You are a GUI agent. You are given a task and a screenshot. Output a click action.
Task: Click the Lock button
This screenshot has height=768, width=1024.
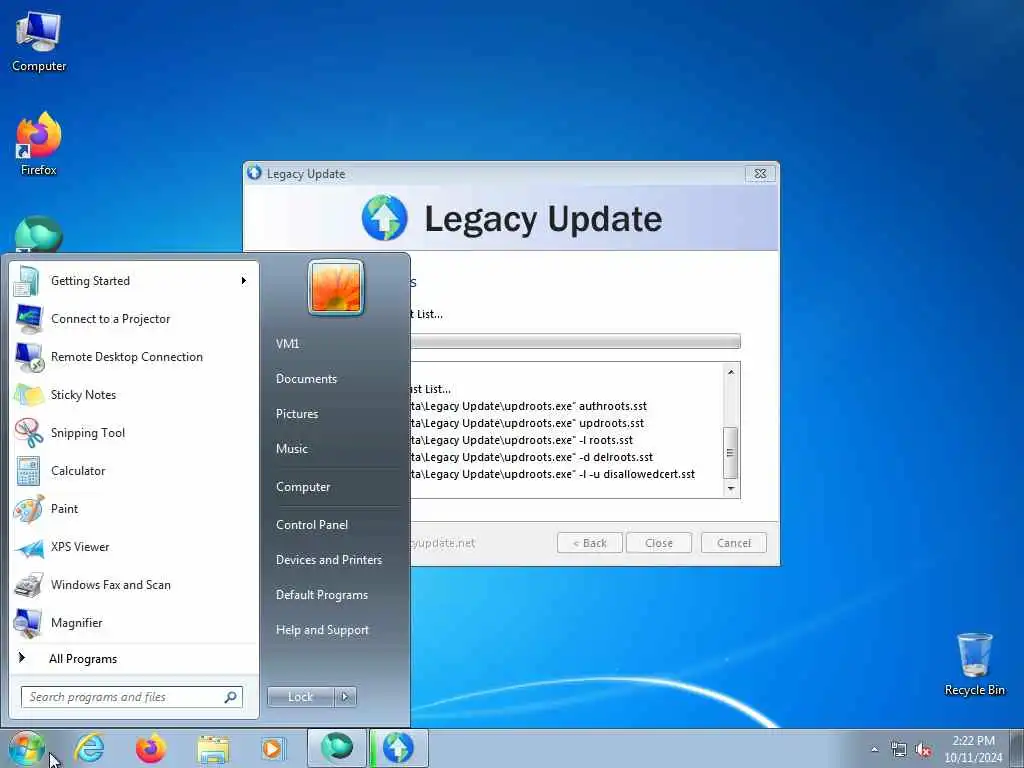point(300,697)
